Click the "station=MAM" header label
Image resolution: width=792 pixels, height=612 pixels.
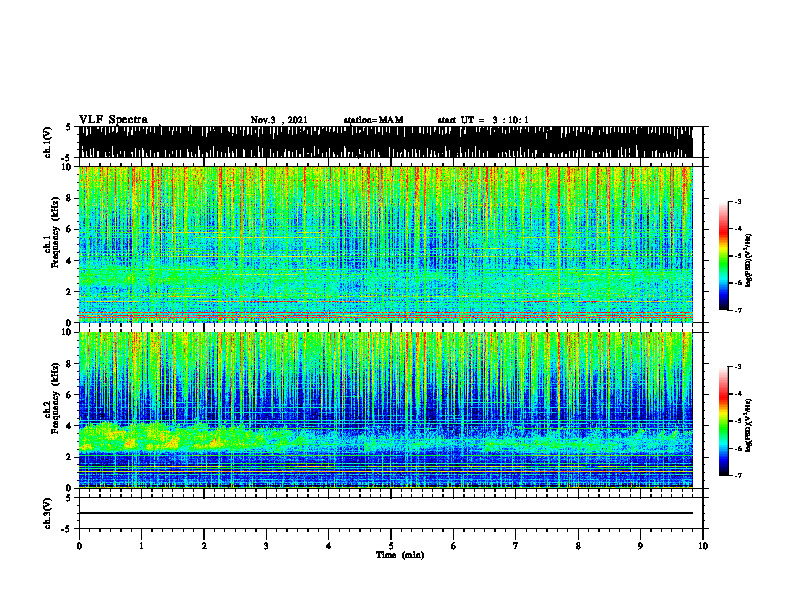pyautogui.click(x=373, y=120)
